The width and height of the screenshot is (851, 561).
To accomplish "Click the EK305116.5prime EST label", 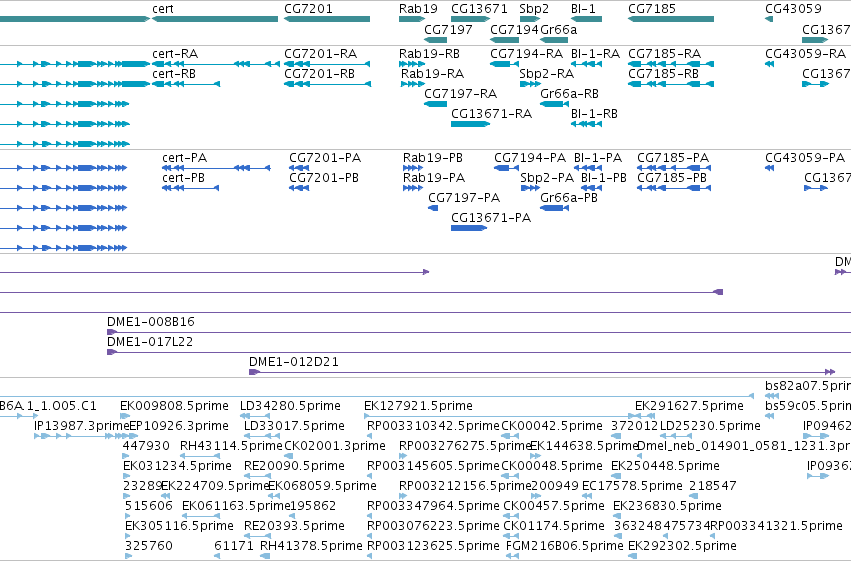I will click(179, 526).
